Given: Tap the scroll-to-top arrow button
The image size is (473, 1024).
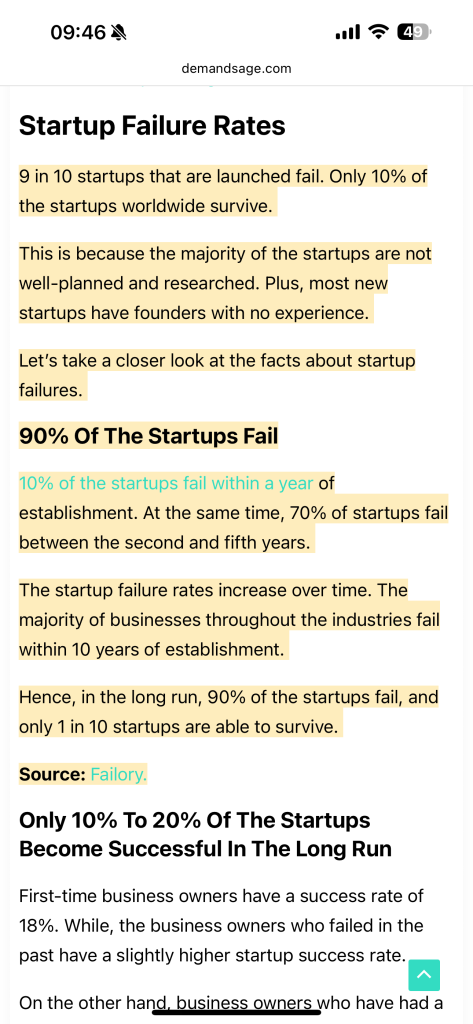Looking at the screenshot, I should coord(424,975).
